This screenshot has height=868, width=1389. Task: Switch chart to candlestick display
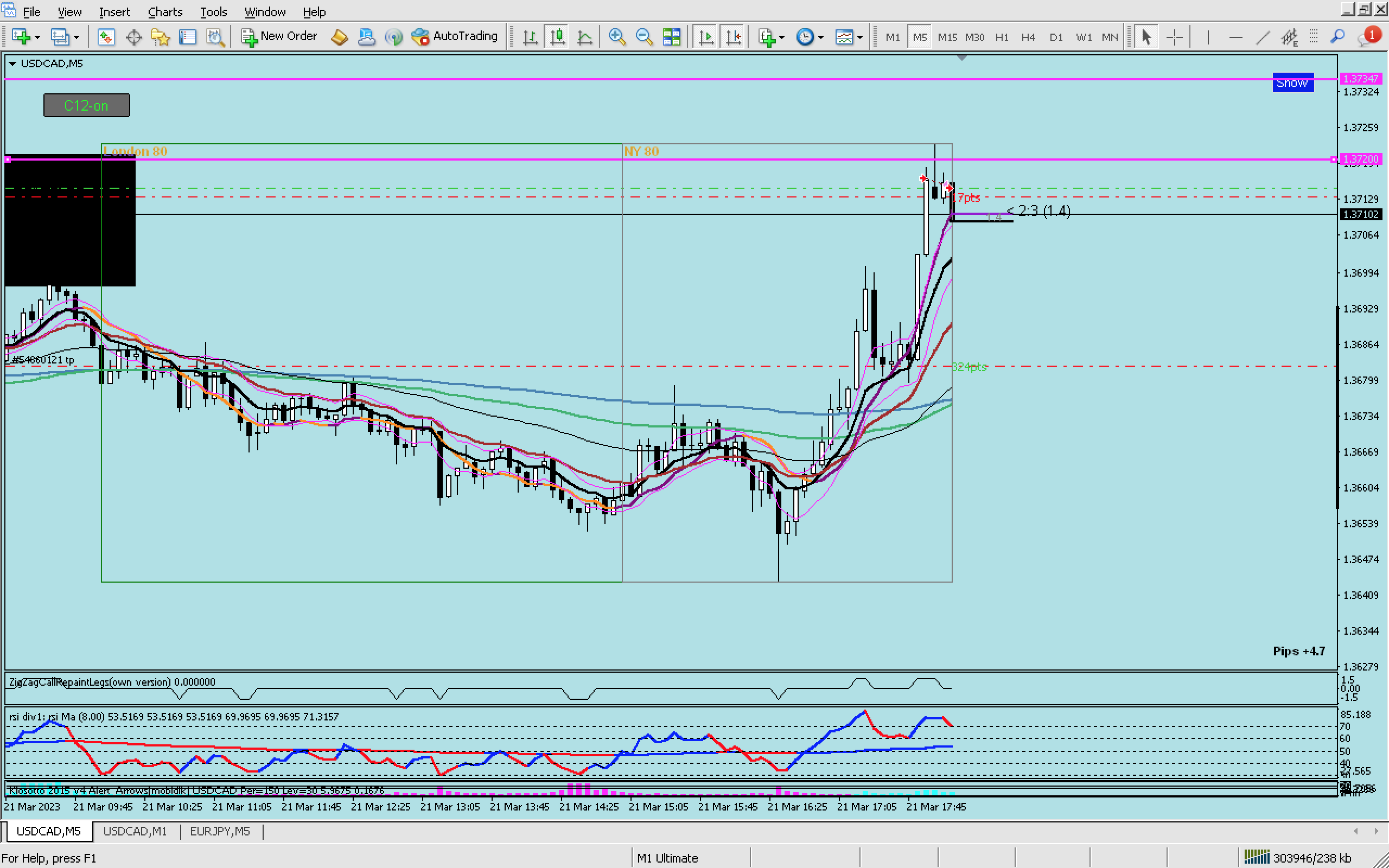(557, 37)
